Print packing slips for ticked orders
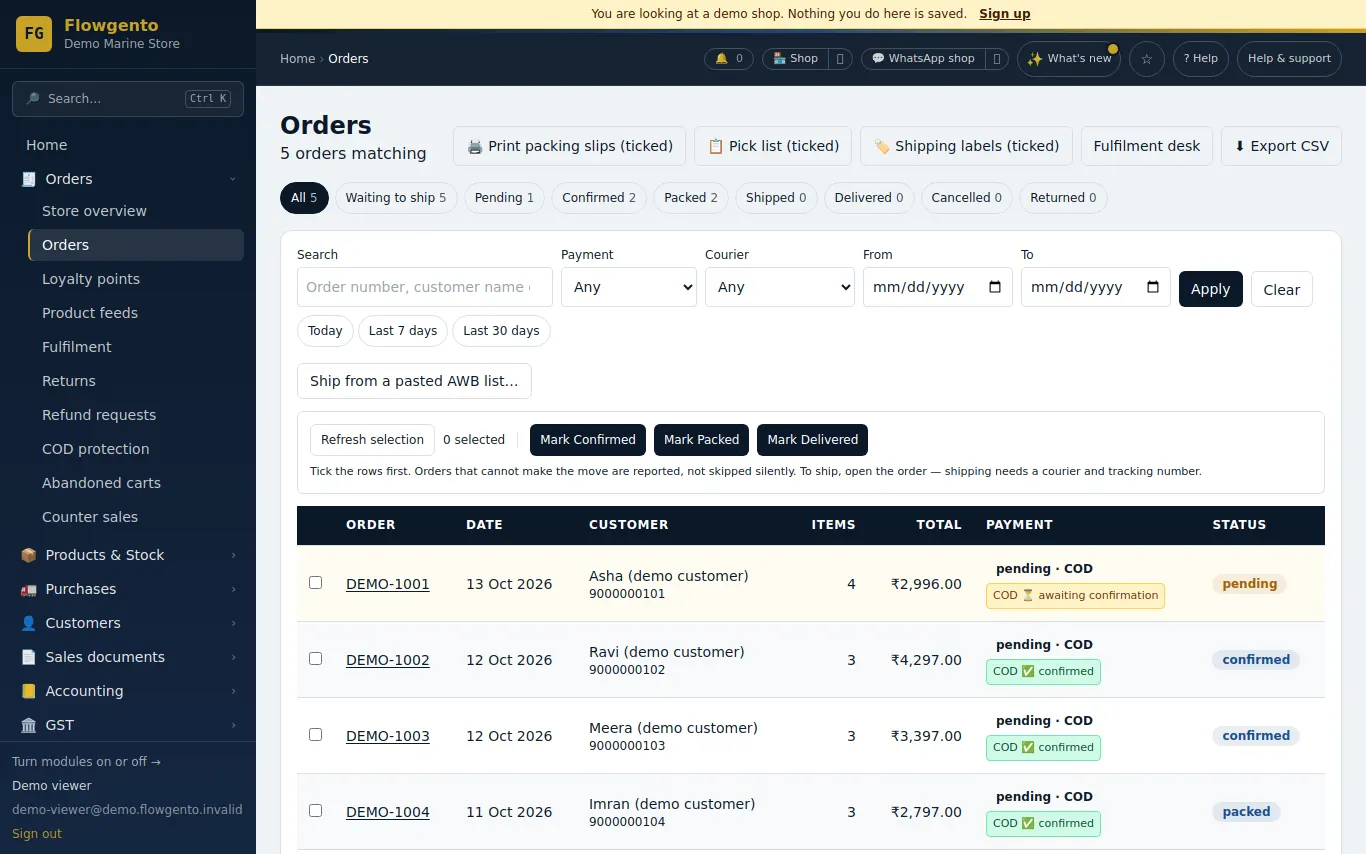 [x=570, y=146]
